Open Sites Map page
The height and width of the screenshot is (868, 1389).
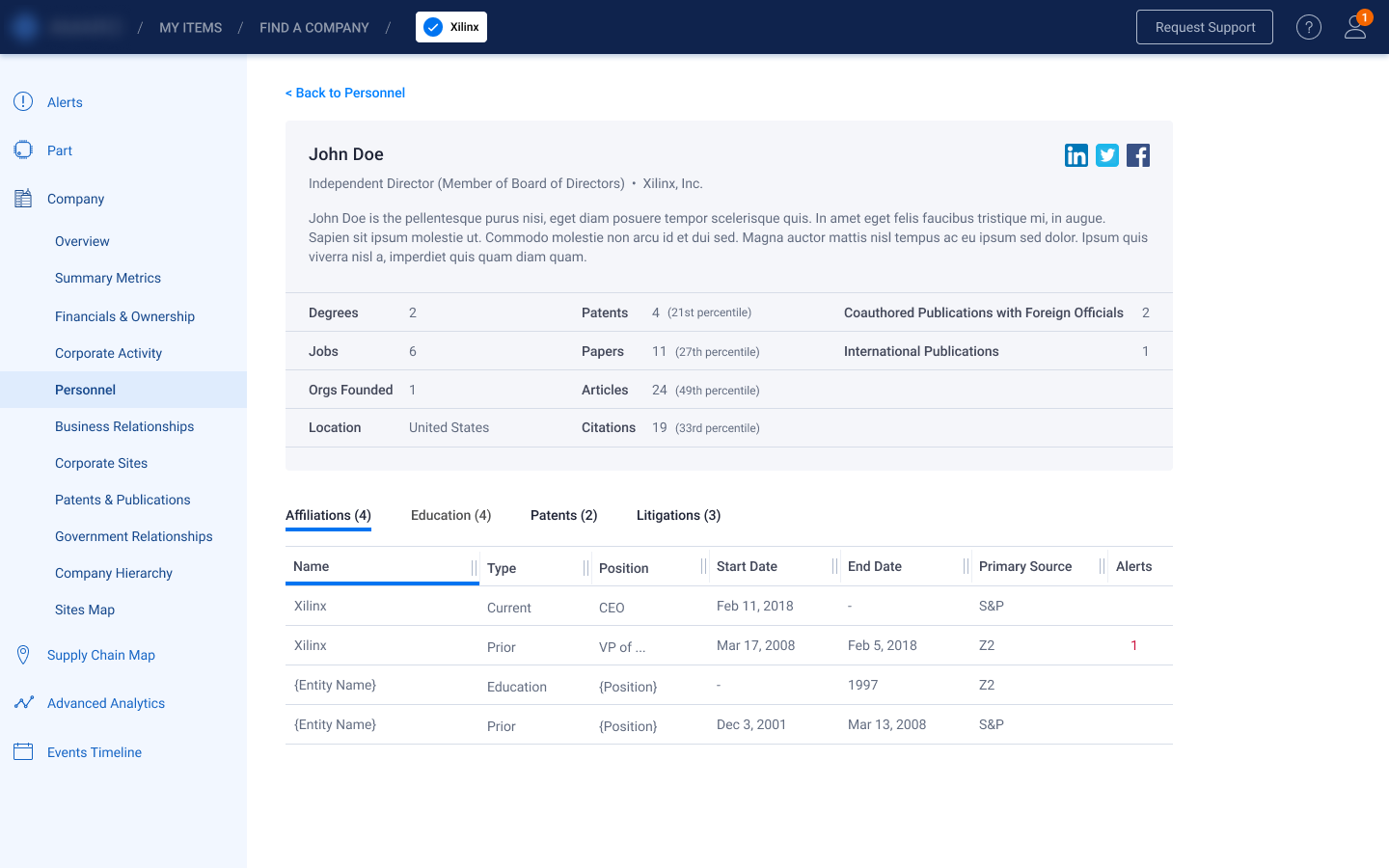coord(85,610)
